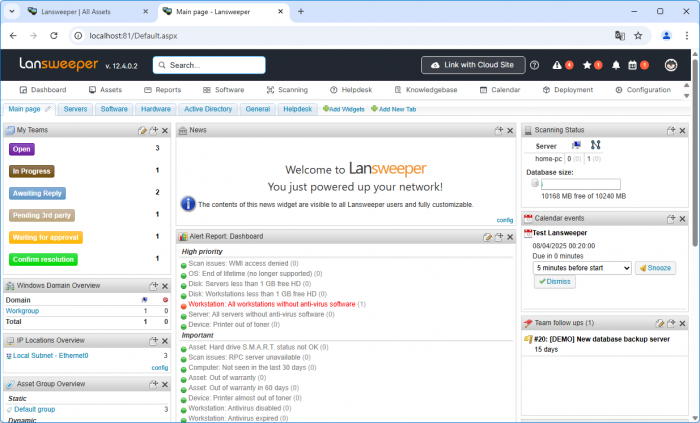The width and height of the screenshot is (700, 423).
Task: Click the Add New Tab link
Action: pyautogui.click(x=395, y=108)
